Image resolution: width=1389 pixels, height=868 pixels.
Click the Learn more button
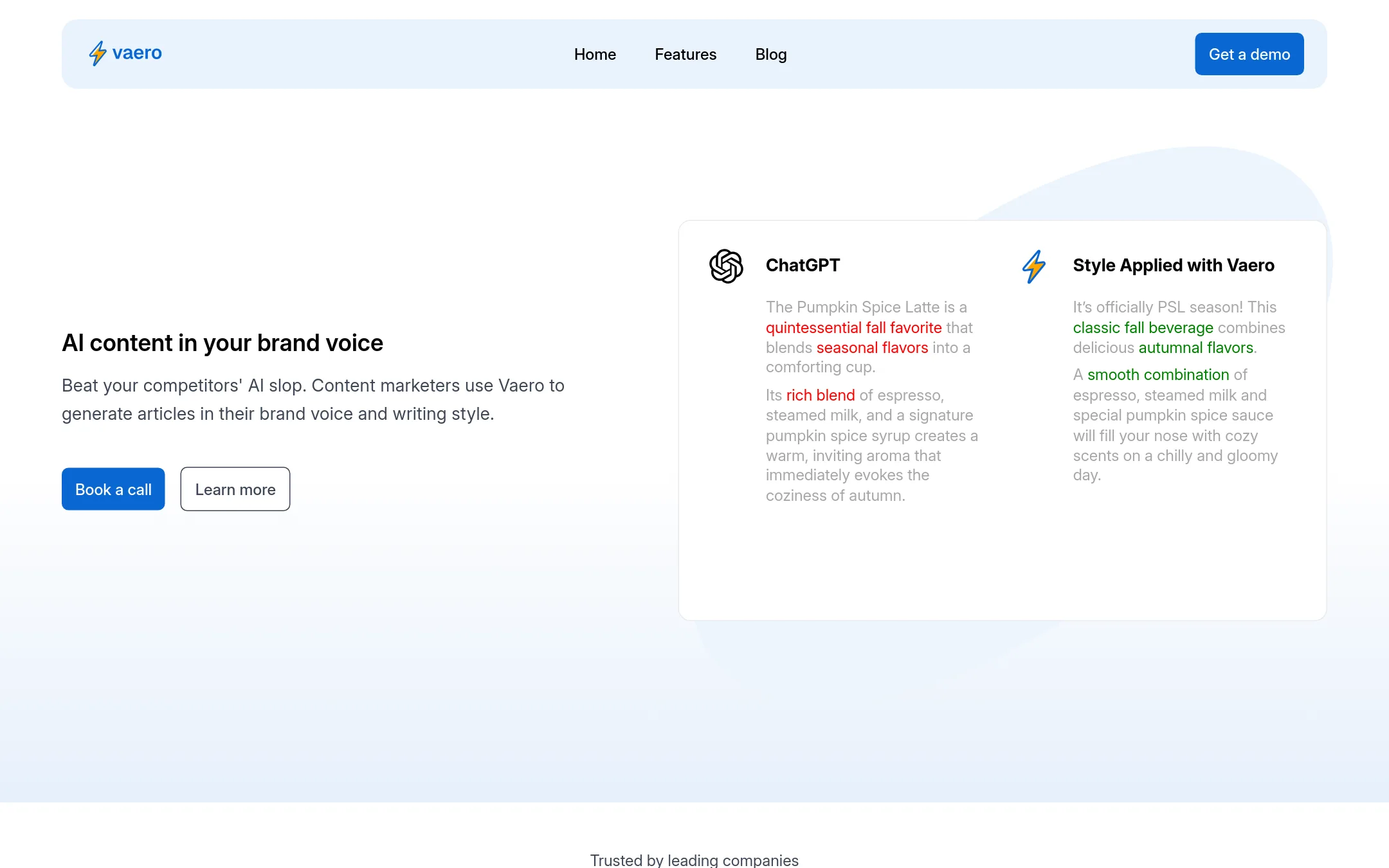[235, 489]
